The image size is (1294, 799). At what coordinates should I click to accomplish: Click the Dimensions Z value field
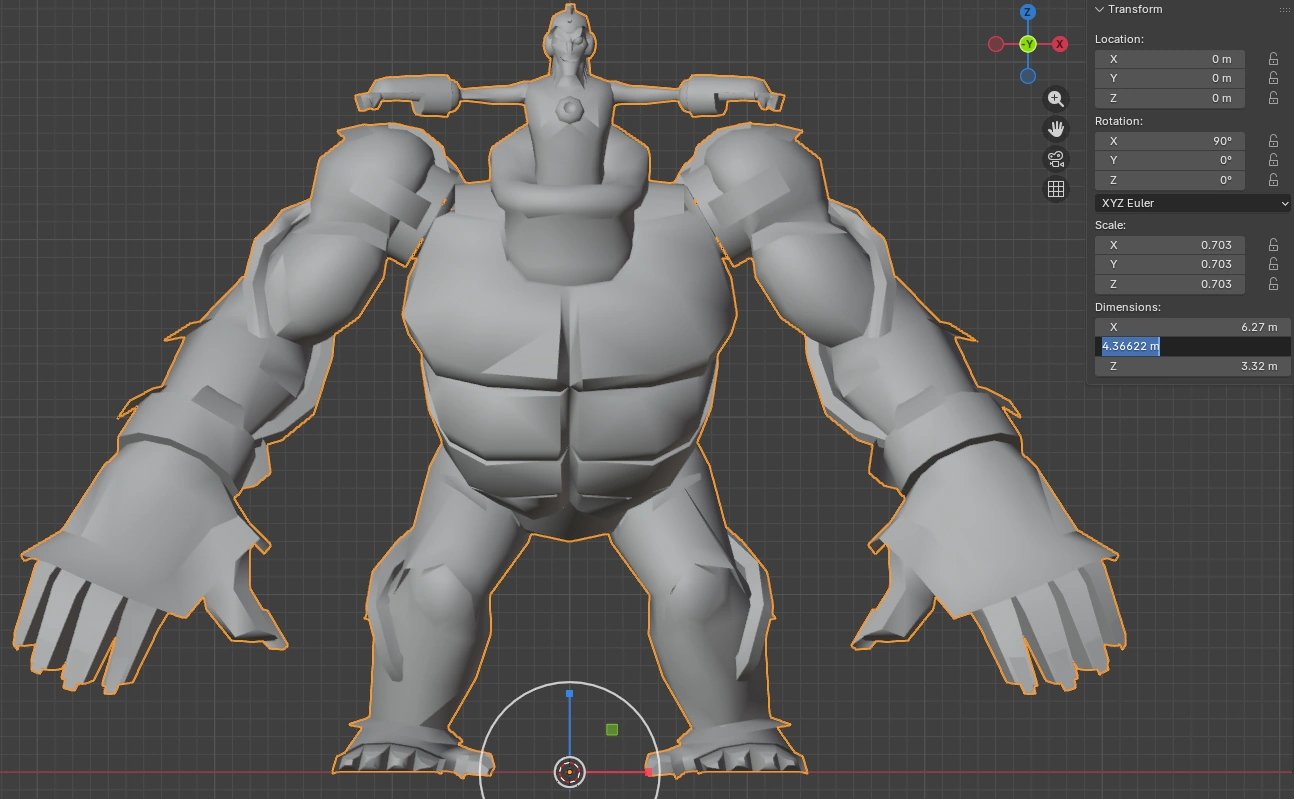1192,366
